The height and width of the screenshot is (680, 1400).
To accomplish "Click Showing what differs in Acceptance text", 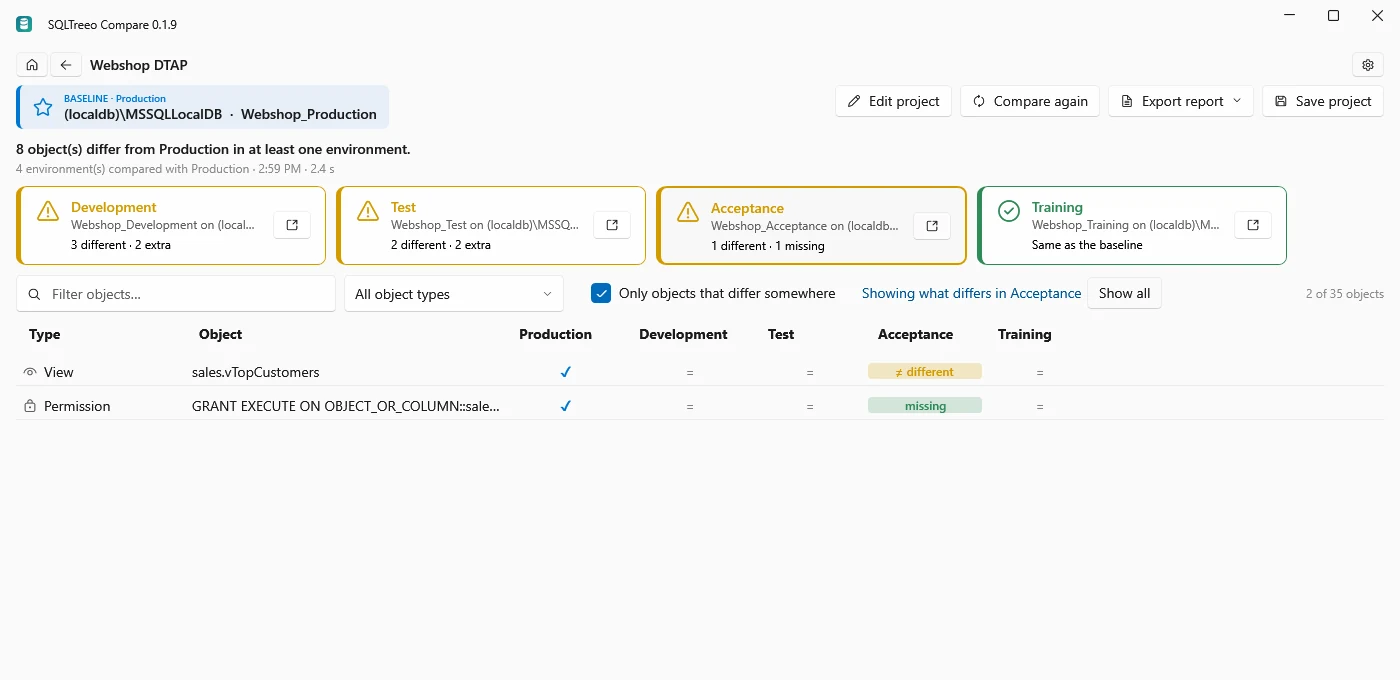I will pos(972,293).
